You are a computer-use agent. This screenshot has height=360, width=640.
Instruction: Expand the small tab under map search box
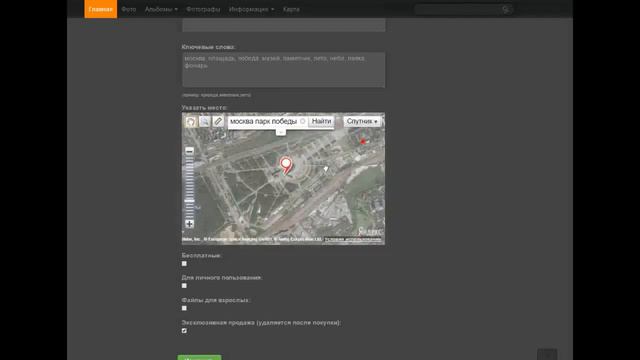[281, 132]
